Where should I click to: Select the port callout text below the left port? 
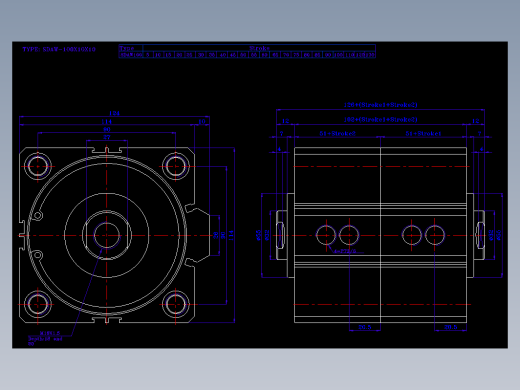click(x=345, y=251)
